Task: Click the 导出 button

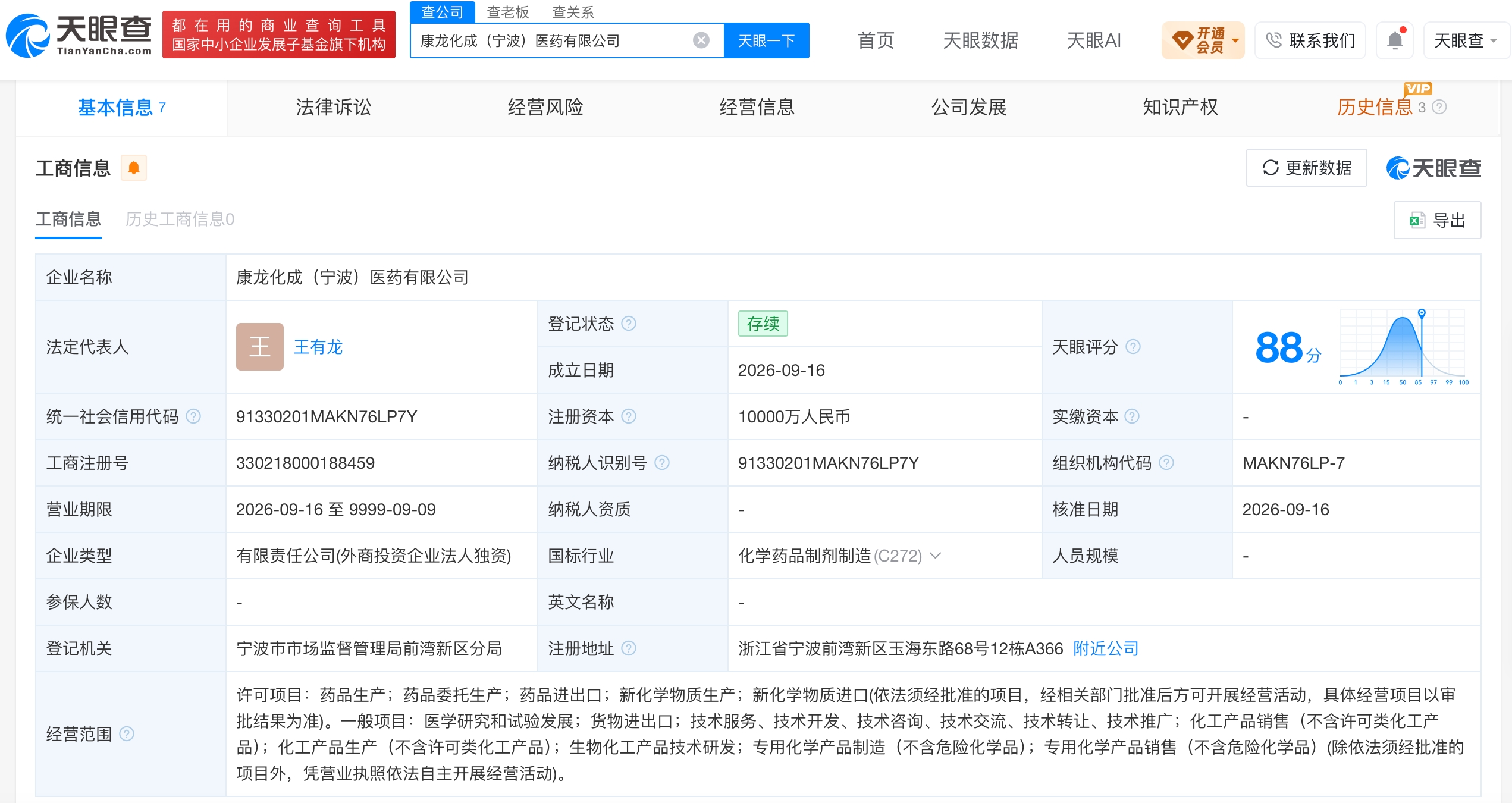Action: pos(1437,221)
